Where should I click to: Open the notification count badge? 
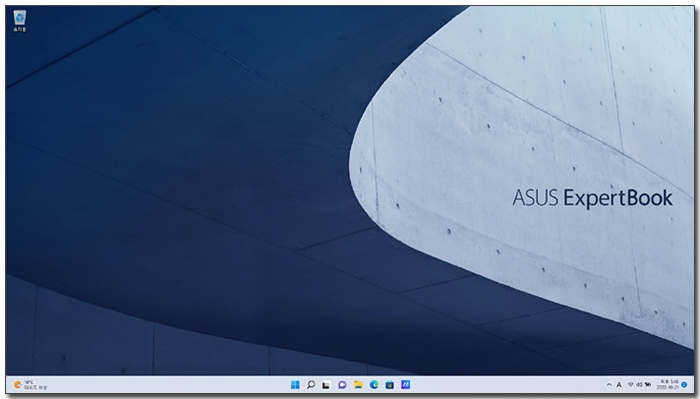tap(684, 385)
